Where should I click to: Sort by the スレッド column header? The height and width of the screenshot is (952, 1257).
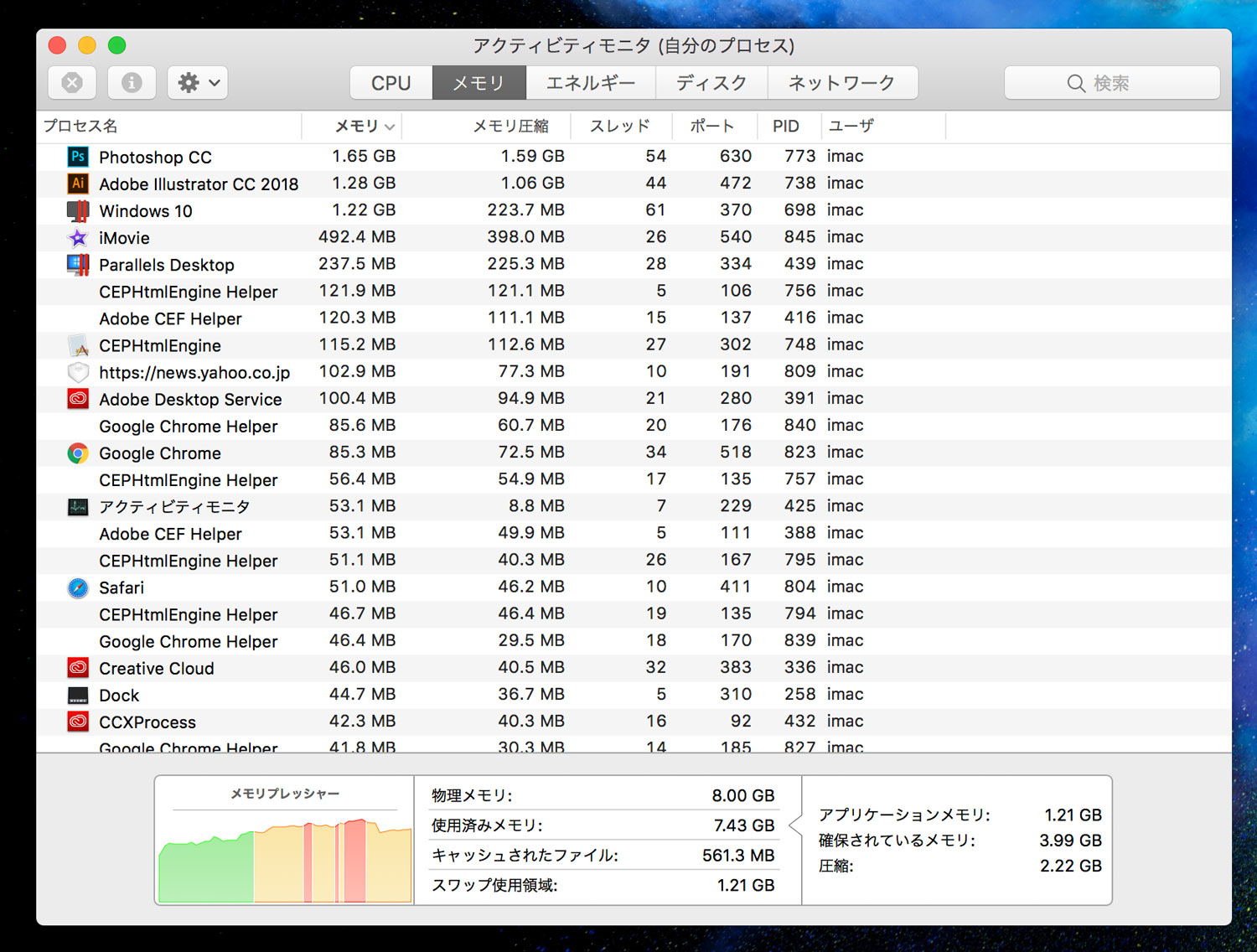click(622, 126)
